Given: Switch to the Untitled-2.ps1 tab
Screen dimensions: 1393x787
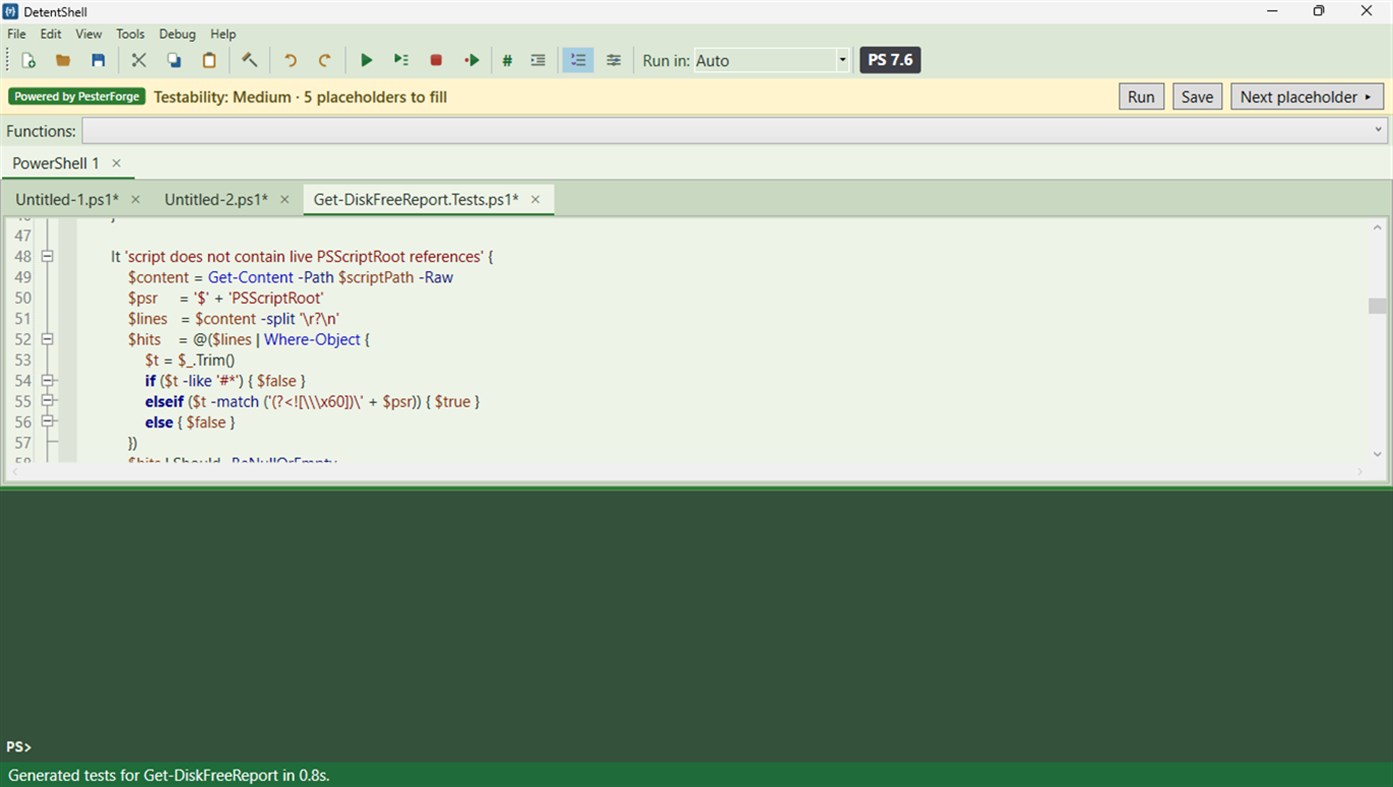Looking at the screenshot, I should (216, 199).
